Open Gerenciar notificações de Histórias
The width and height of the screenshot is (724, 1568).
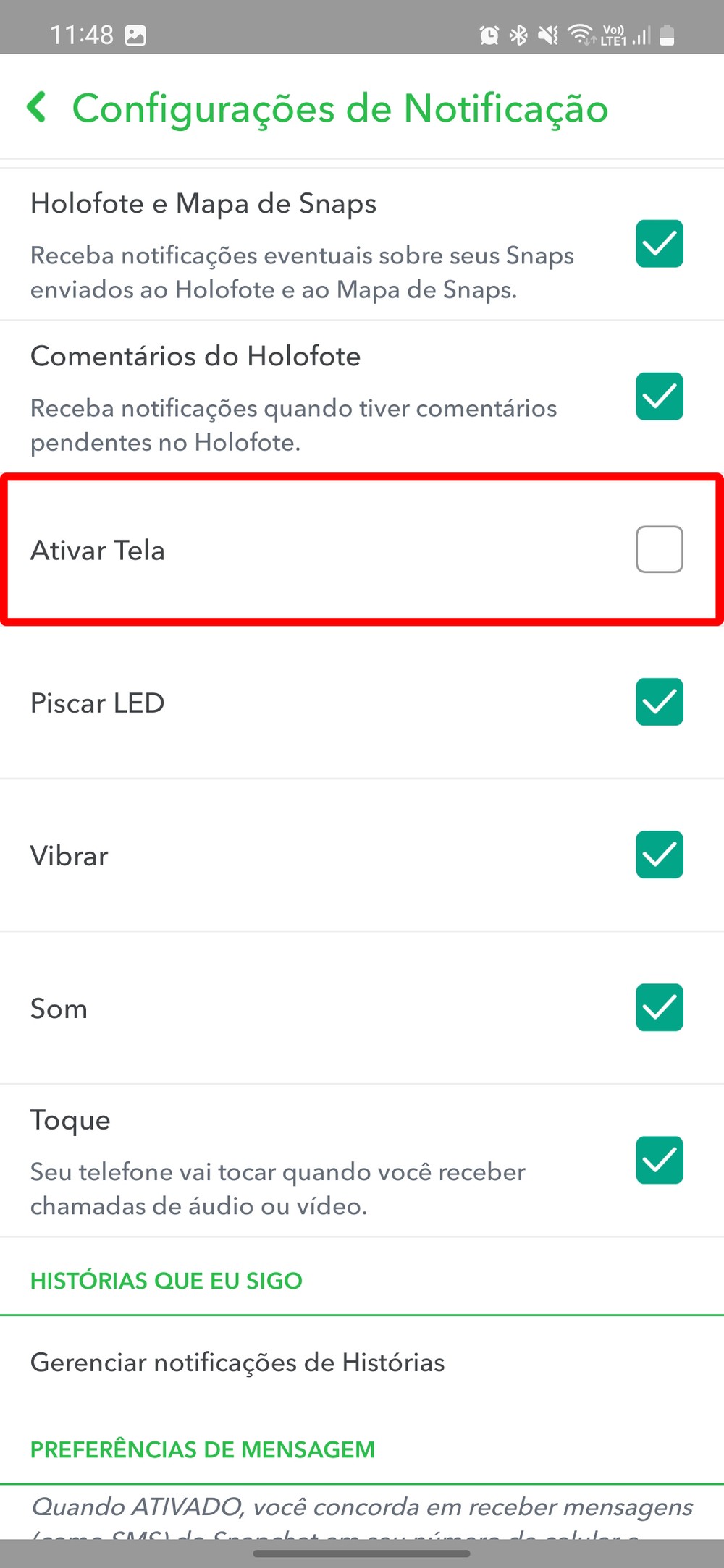[237, 1363]
